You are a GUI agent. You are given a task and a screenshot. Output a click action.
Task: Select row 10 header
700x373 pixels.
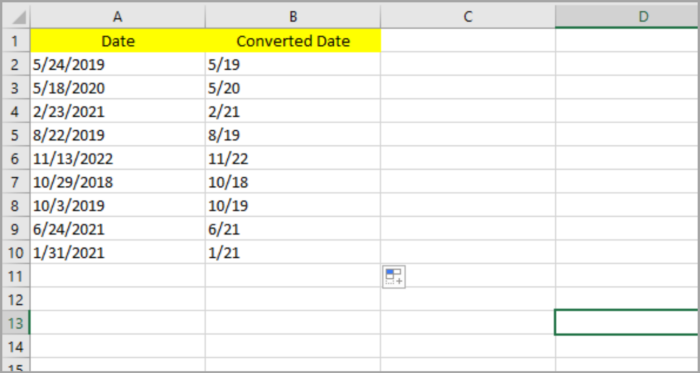tap(16, 252)
